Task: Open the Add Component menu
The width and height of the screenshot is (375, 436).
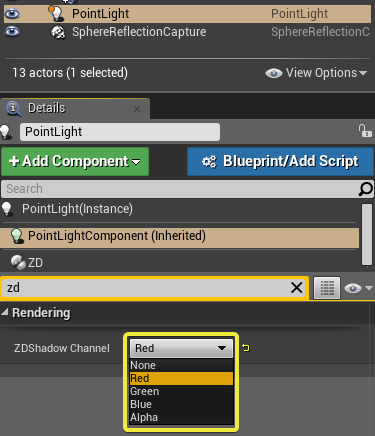Action: (x=75, y=161)
